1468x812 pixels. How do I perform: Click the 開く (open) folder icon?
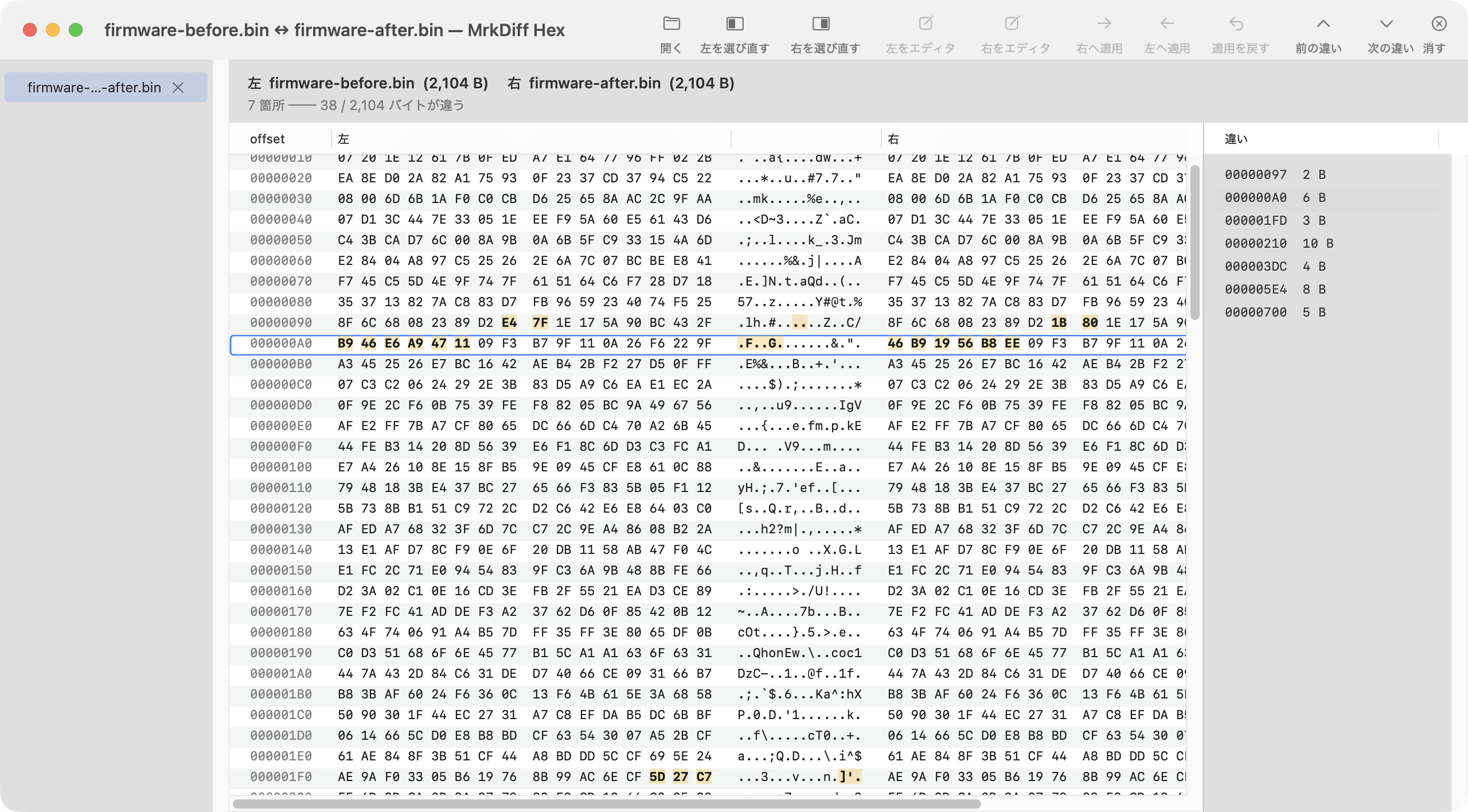[671, 24]
